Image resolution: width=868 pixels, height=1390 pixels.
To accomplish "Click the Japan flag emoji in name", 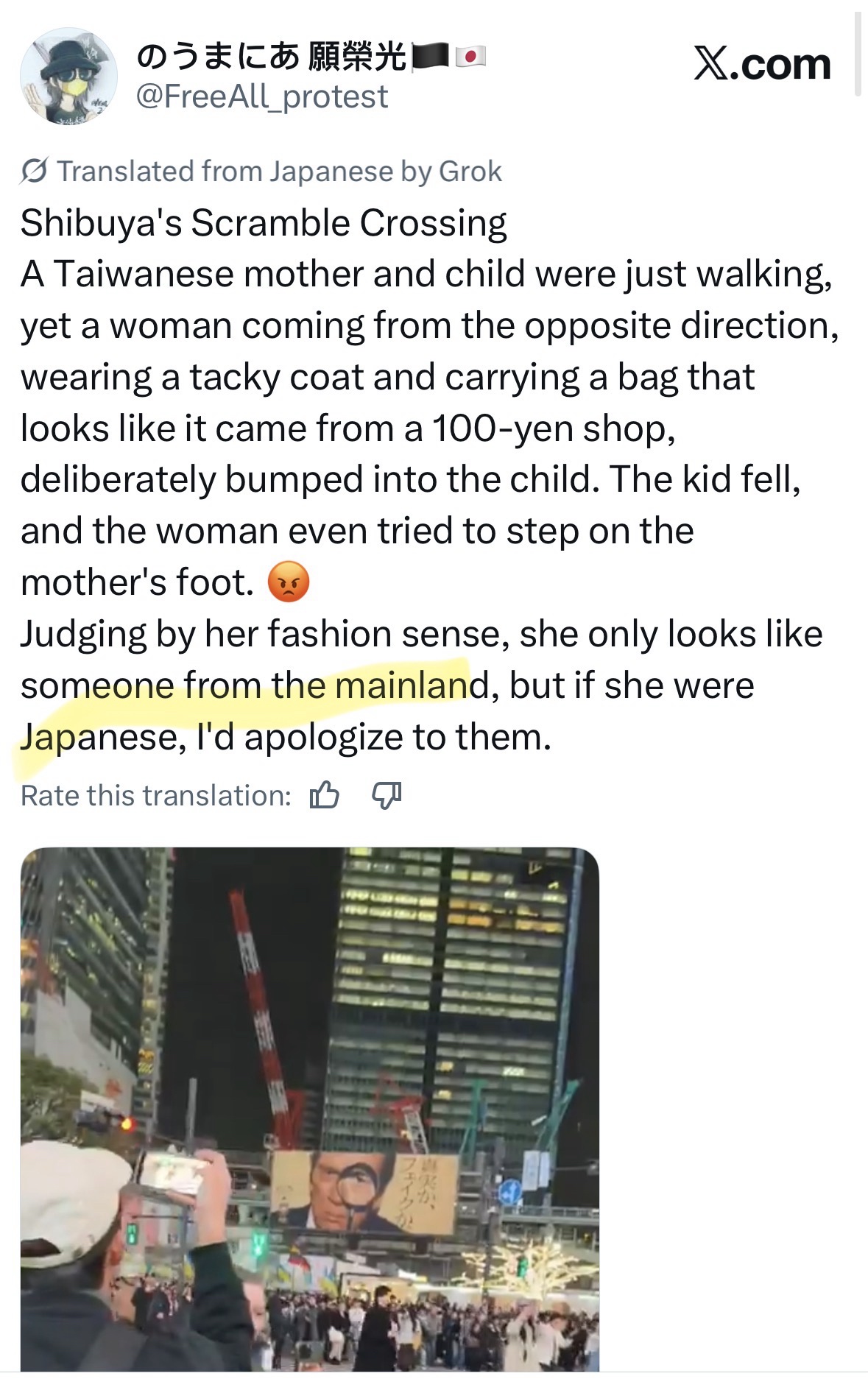I will pyautogui.click(x=470, y=56).
